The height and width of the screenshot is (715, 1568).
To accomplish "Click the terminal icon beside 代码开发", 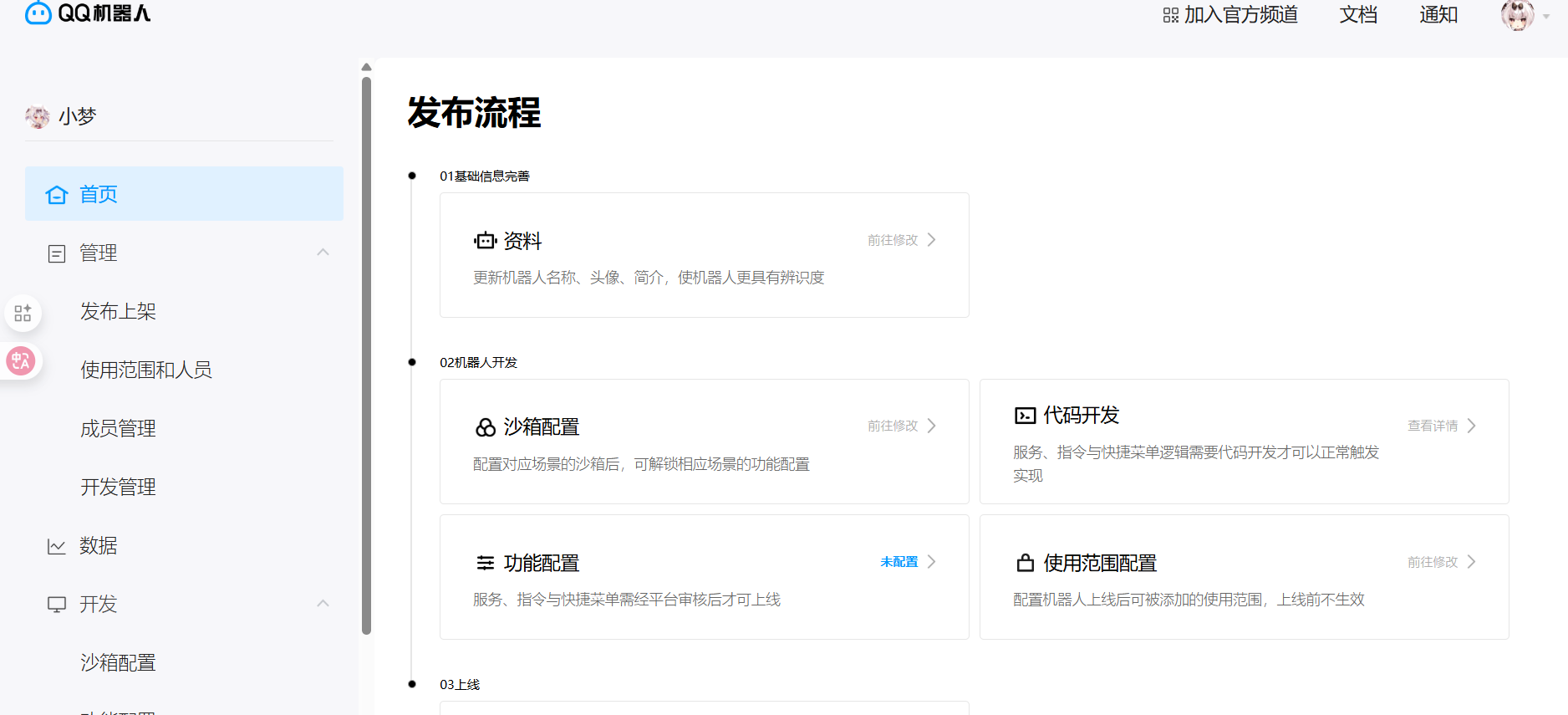I will (x=1025, y=416).
